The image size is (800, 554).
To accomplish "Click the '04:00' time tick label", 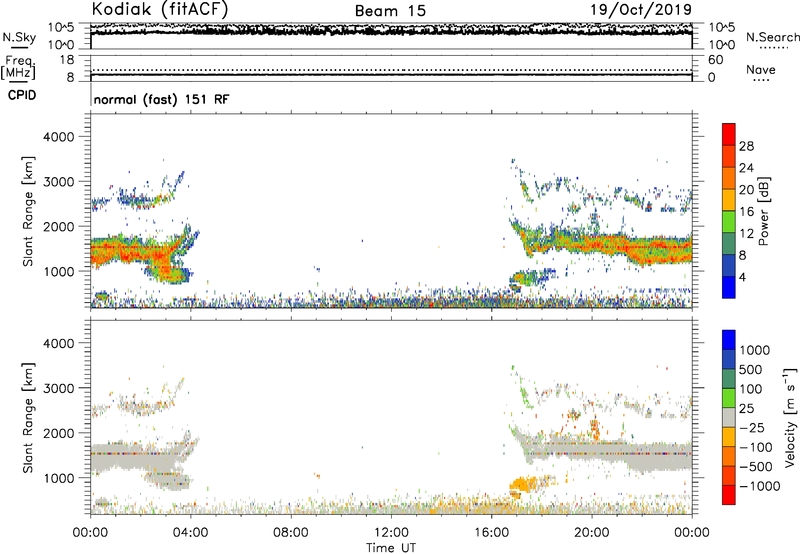I will 190,533.
